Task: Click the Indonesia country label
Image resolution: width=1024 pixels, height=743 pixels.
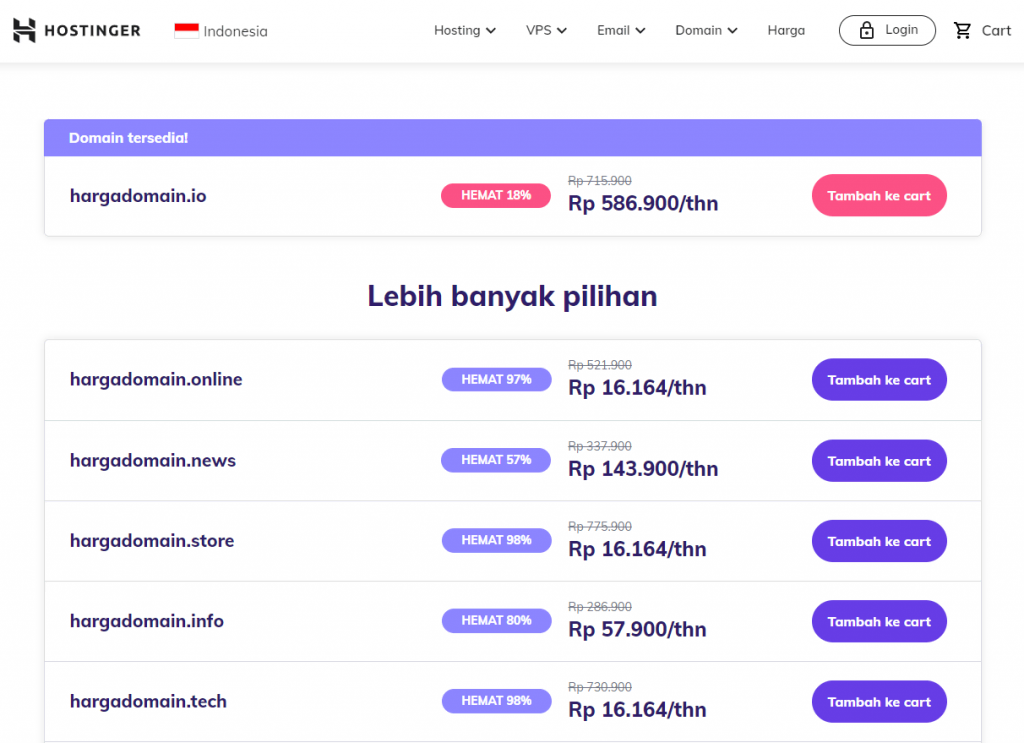Action: [235, 31]
